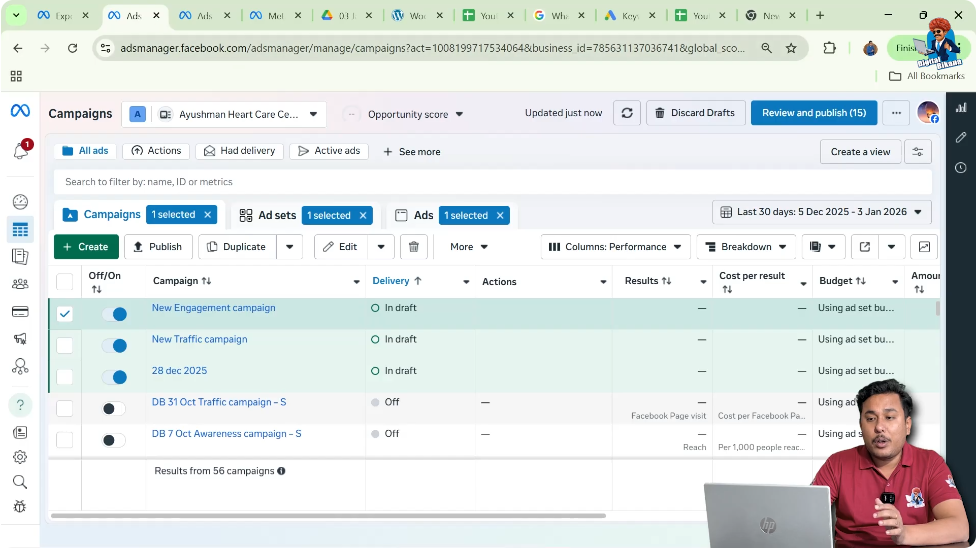This screenshot has width=977, height=550.
Task: Click the filter settings icon beside Create a view
Action: 917,152
